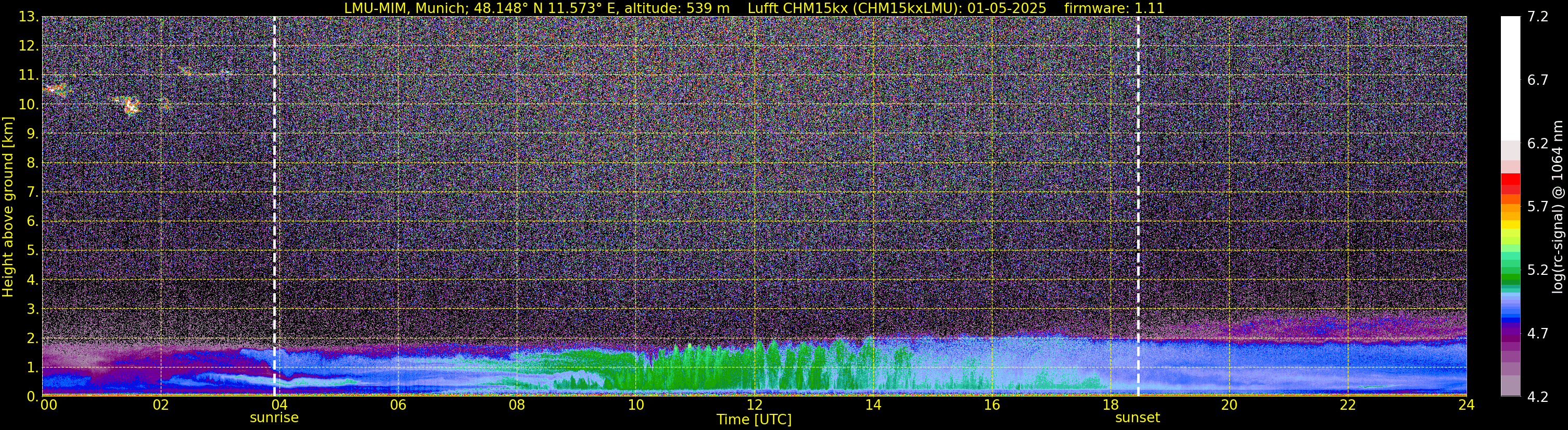Click the '9.' tick on the height axis
This screenshot has height=430, width=1568.
coord(32,134)
